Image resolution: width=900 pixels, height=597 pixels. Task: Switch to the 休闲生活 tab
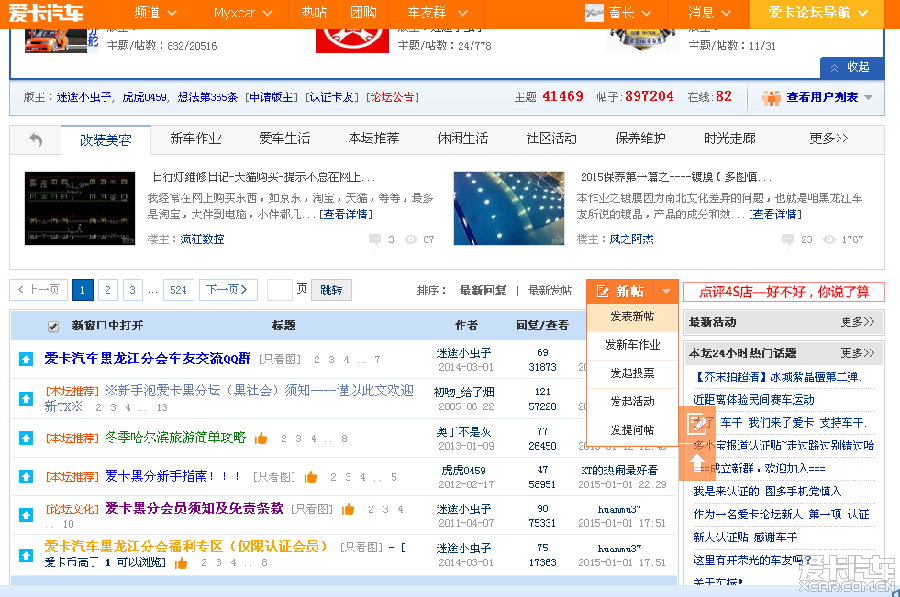pyautogui.click(x=463, y=138)
